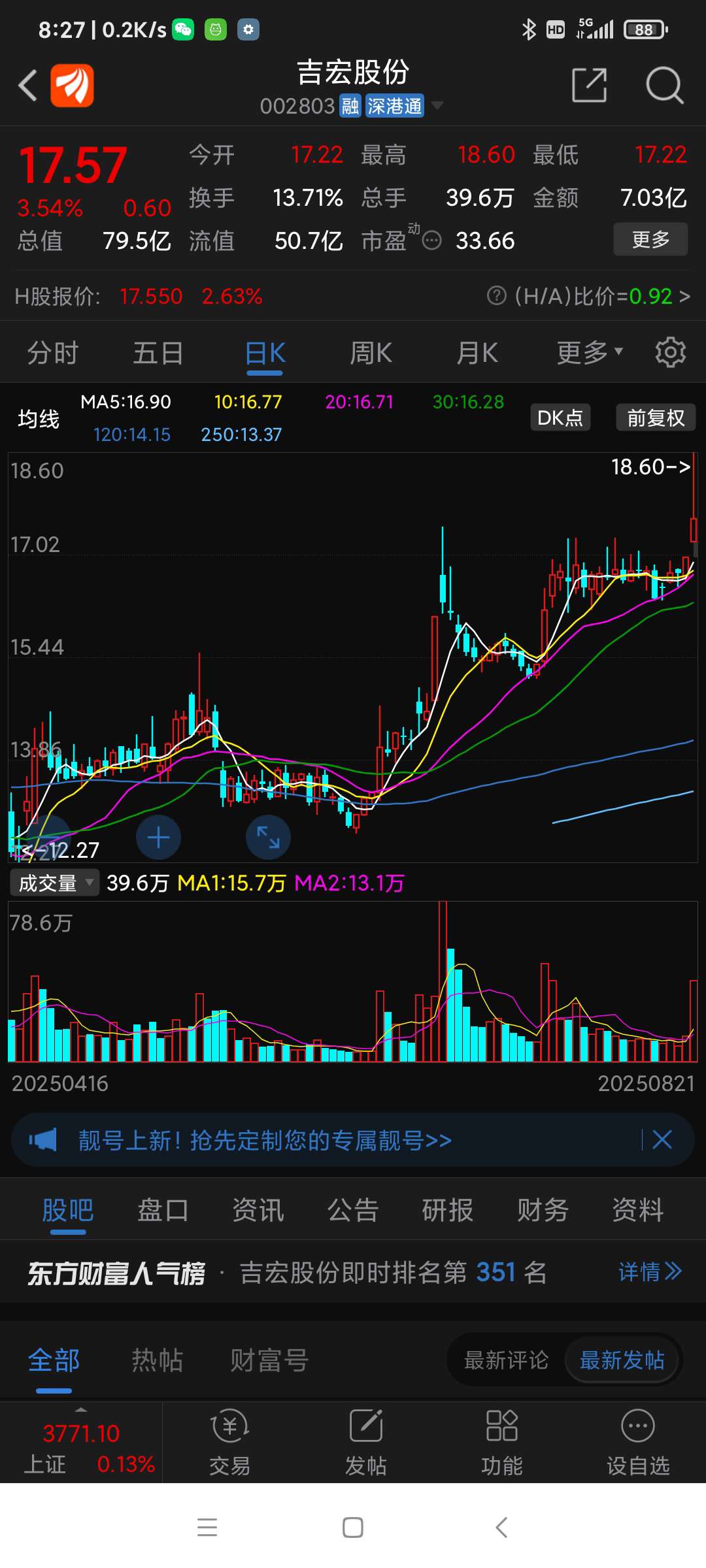Screen dimensions: 706x1568
Task: Expand 上证 index quote bar
Action: [81, 1443]
